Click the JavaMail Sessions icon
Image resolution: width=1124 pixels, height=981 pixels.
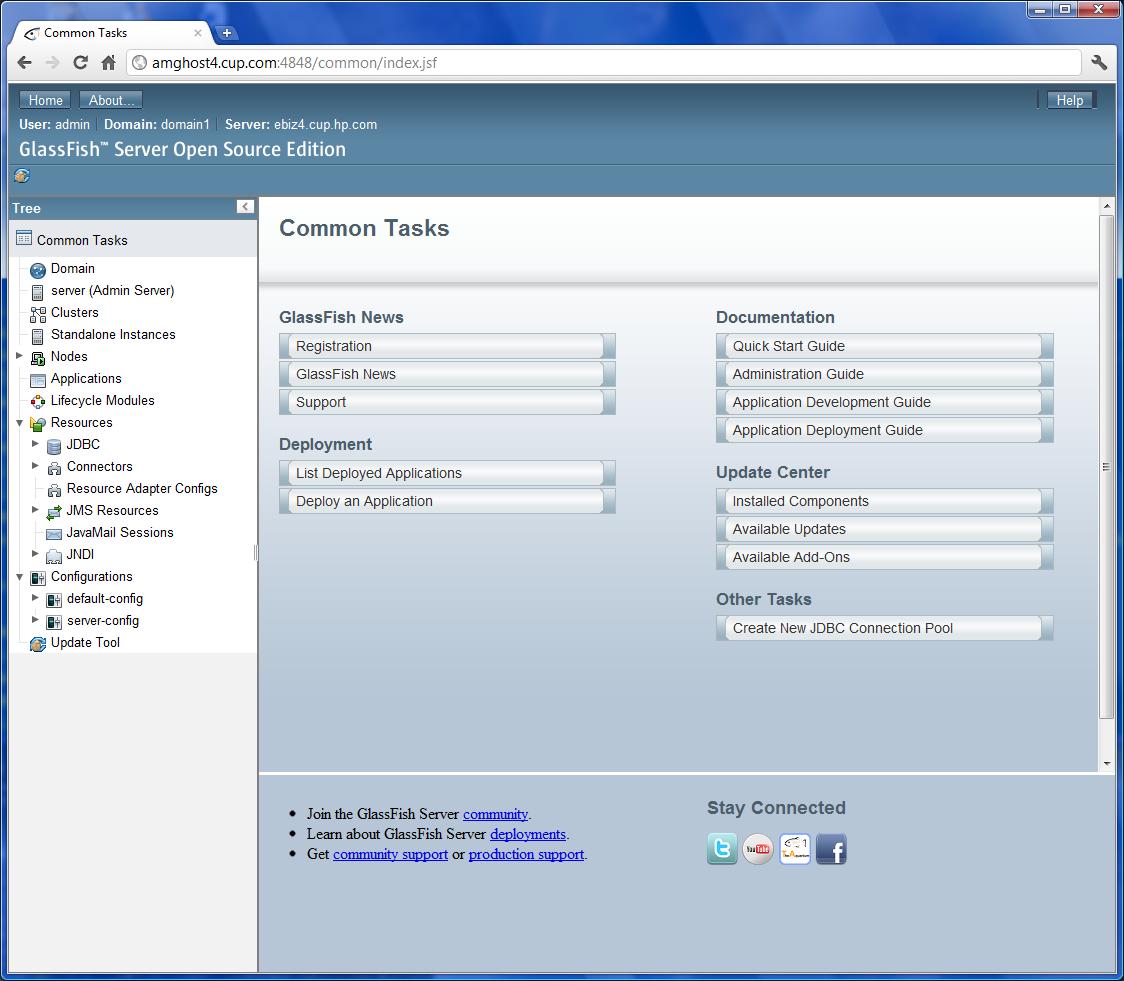(53, 532)
